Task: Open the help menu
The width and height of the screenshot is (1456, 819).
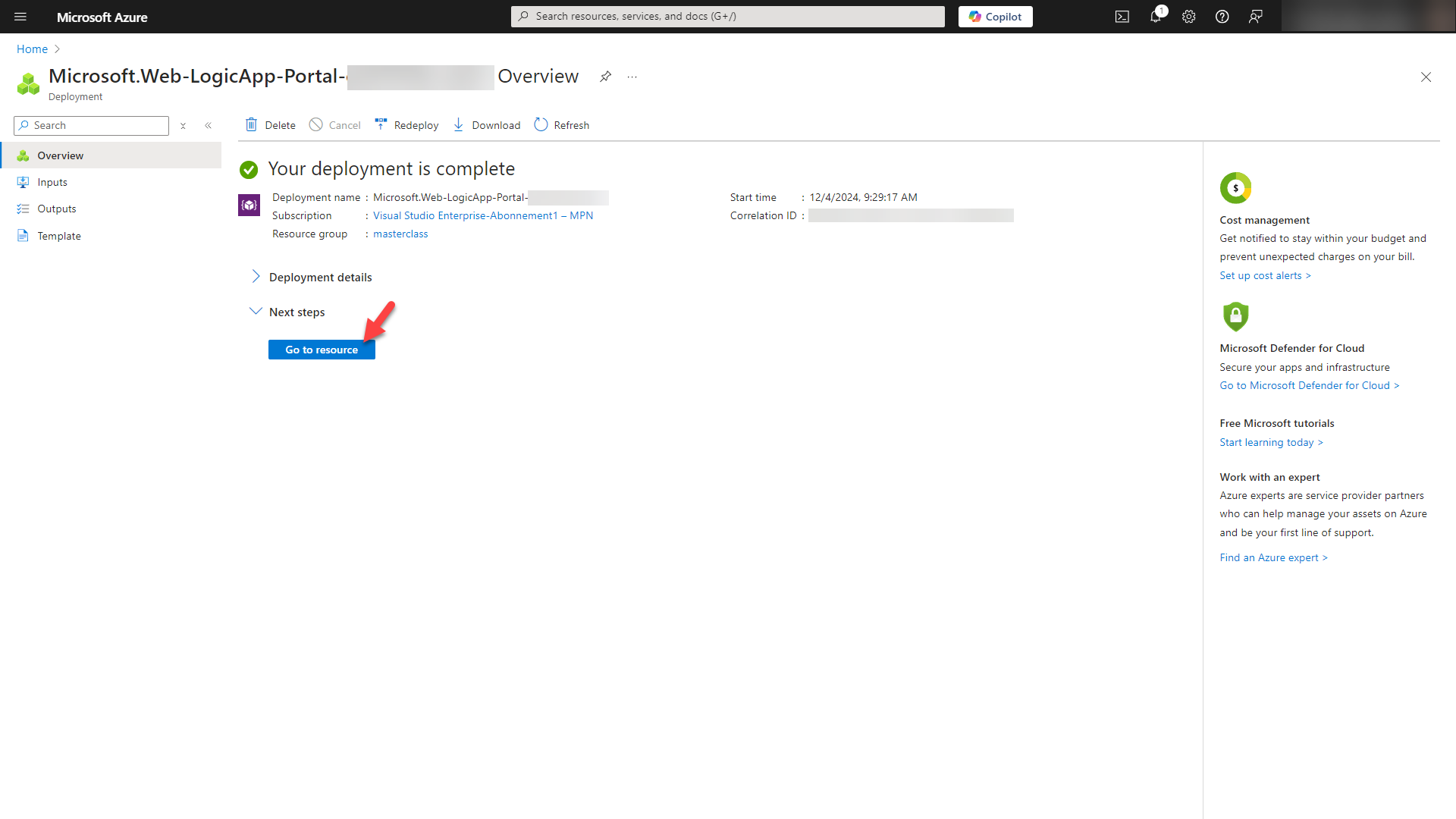Action: tap(1222, 16)
